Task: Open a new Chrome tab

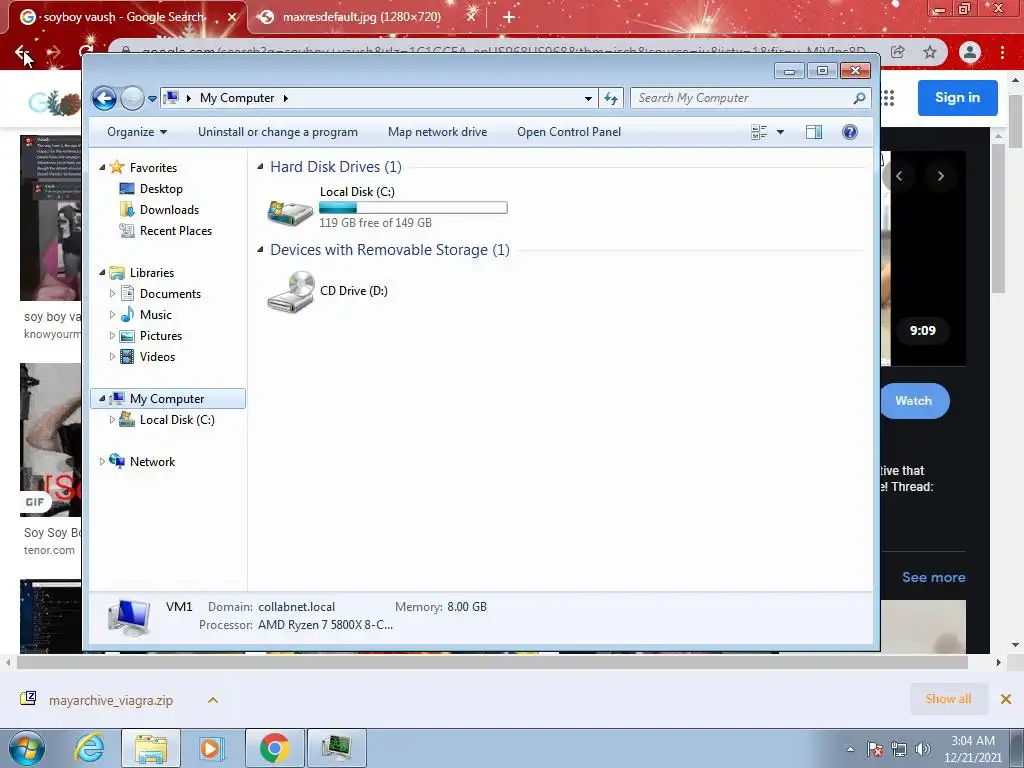Action: [509, 17]
